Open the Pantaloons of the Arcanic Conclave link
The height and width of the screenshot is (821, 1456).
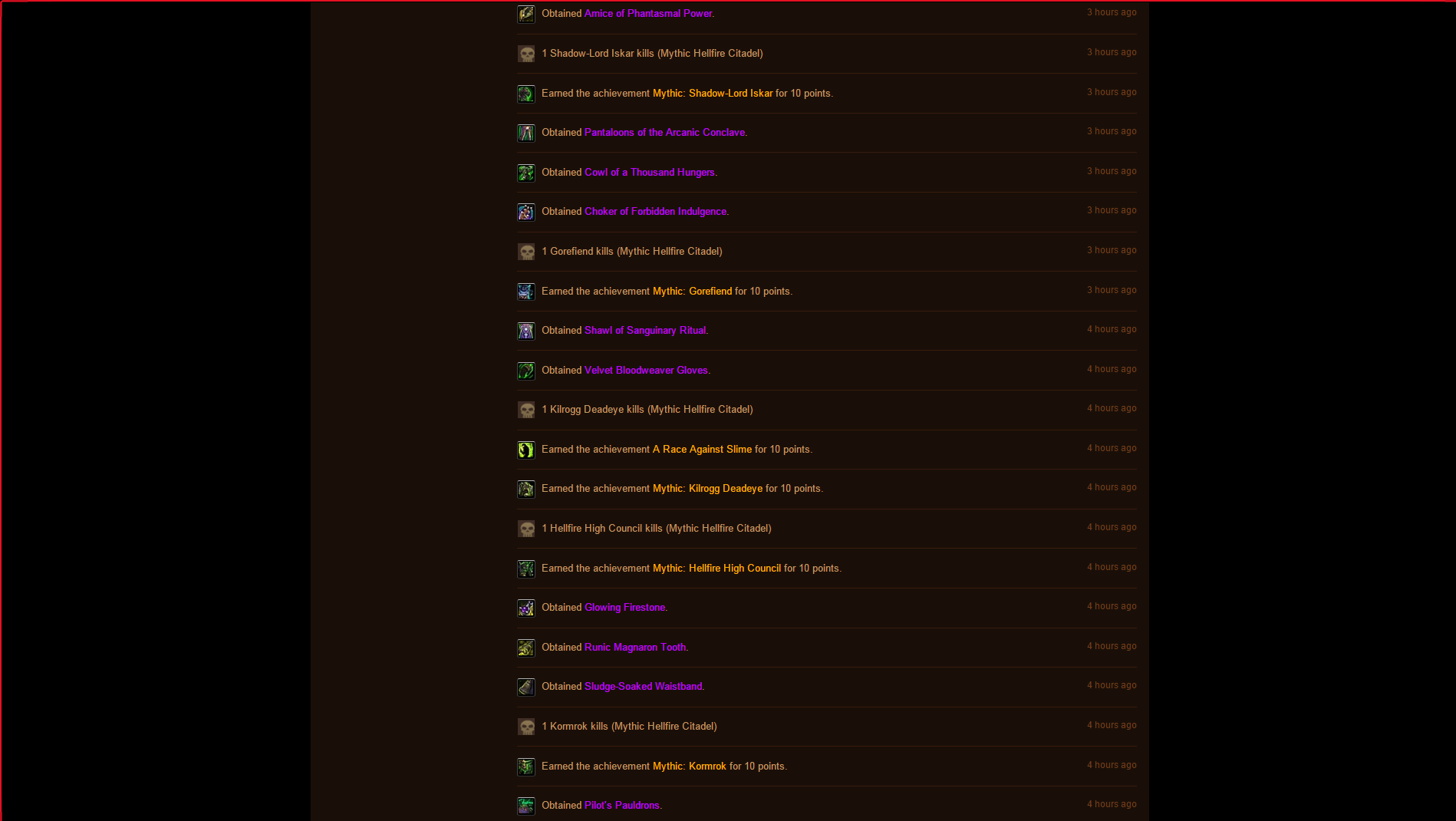(664, 133)
